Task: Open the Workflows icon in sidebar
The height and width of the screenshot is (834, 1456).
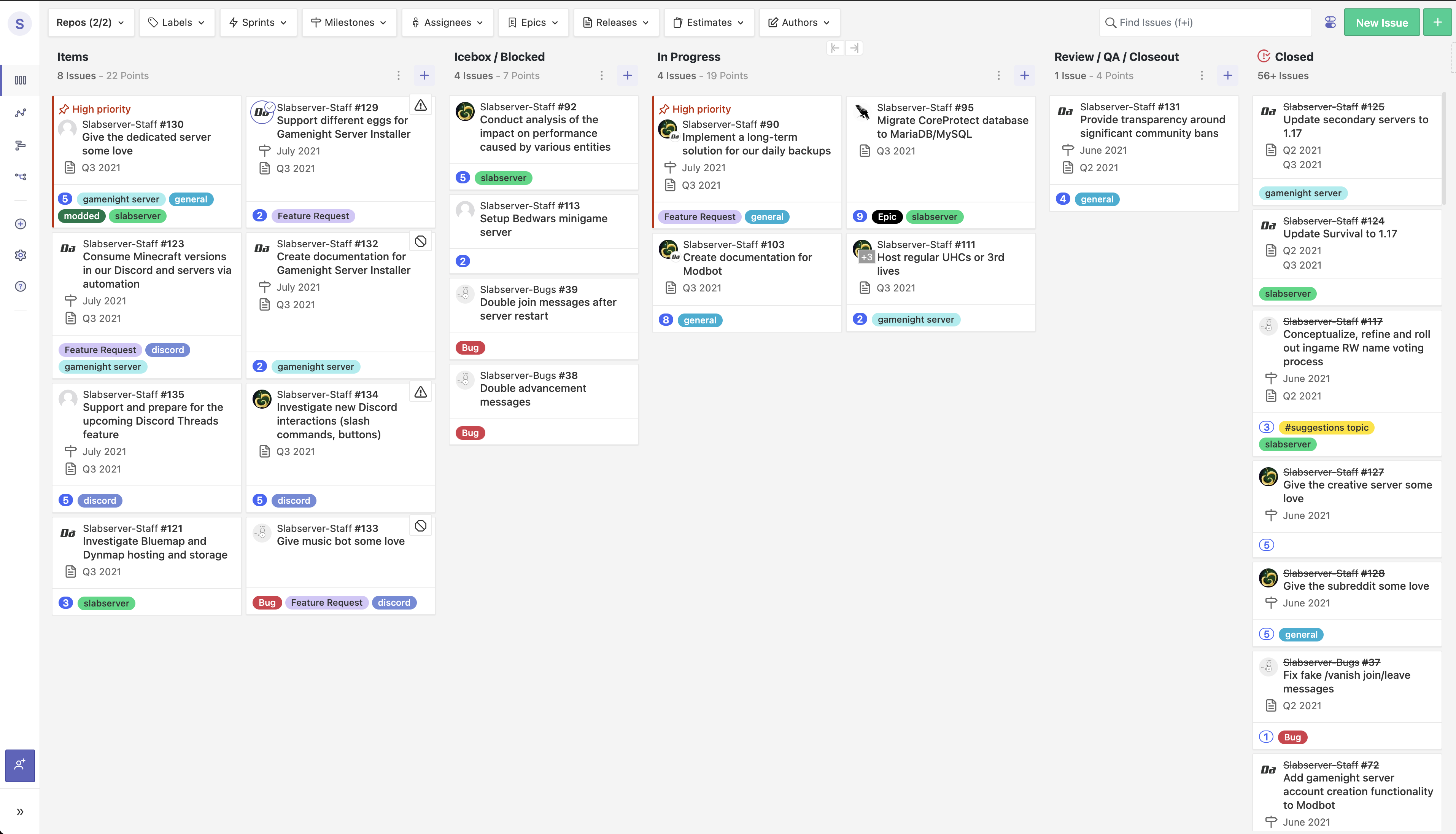Action: tap(20, 177)
